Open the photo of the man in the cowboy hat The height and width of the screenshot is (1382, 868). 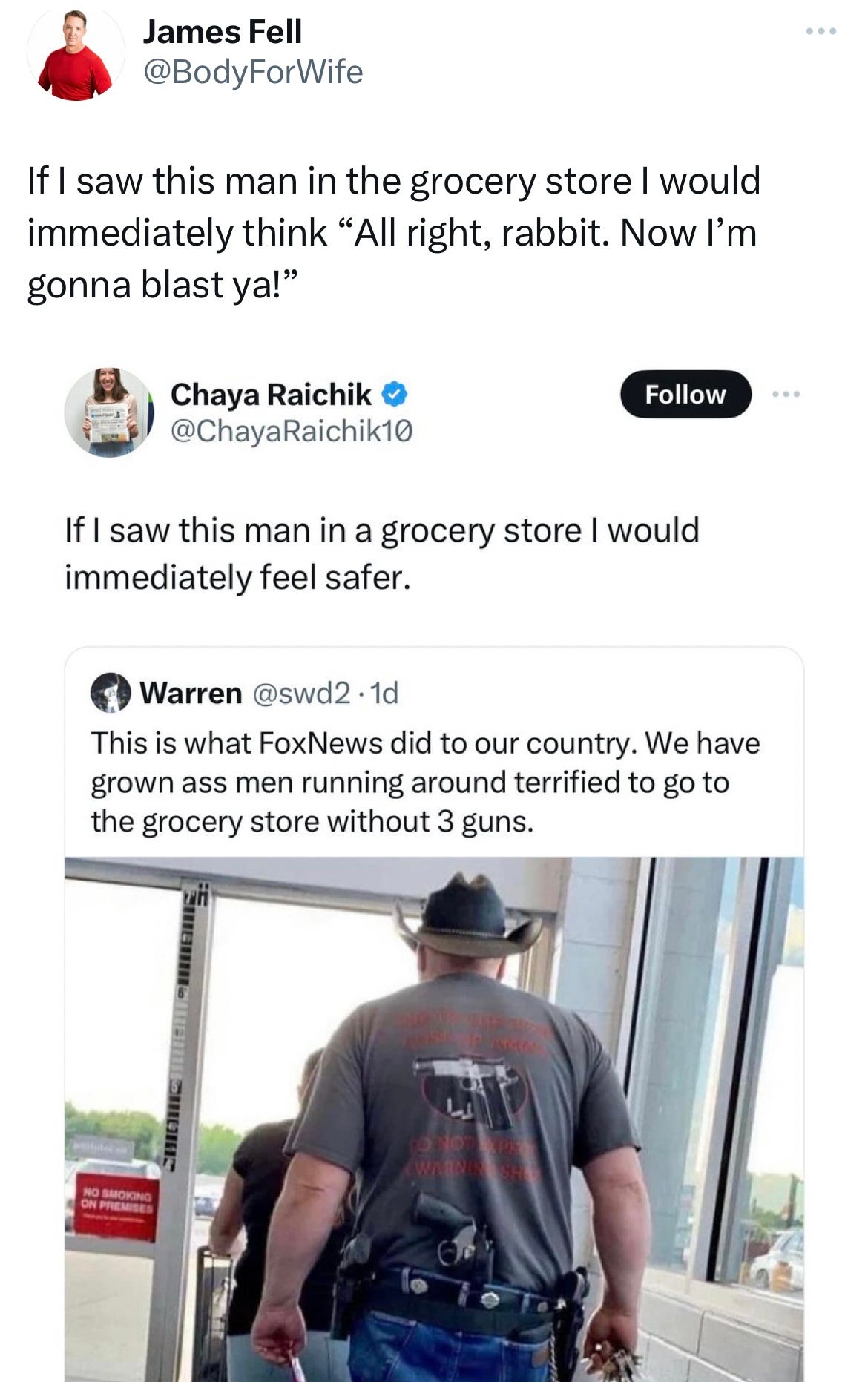tap(434, 1119)
